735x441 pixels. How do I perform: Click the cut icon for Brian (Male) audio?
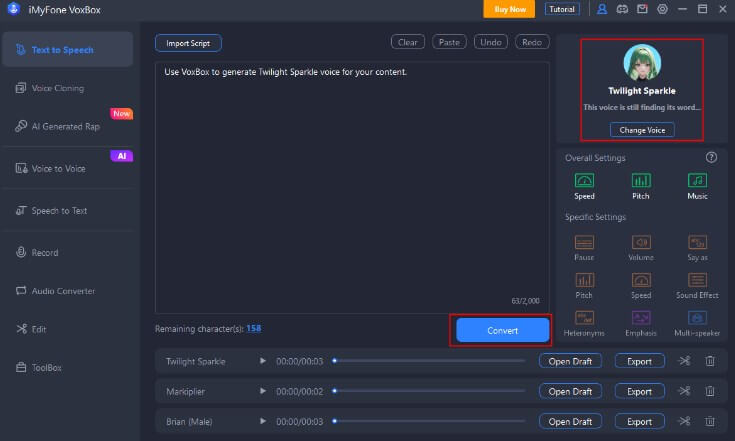click(684, 421)
